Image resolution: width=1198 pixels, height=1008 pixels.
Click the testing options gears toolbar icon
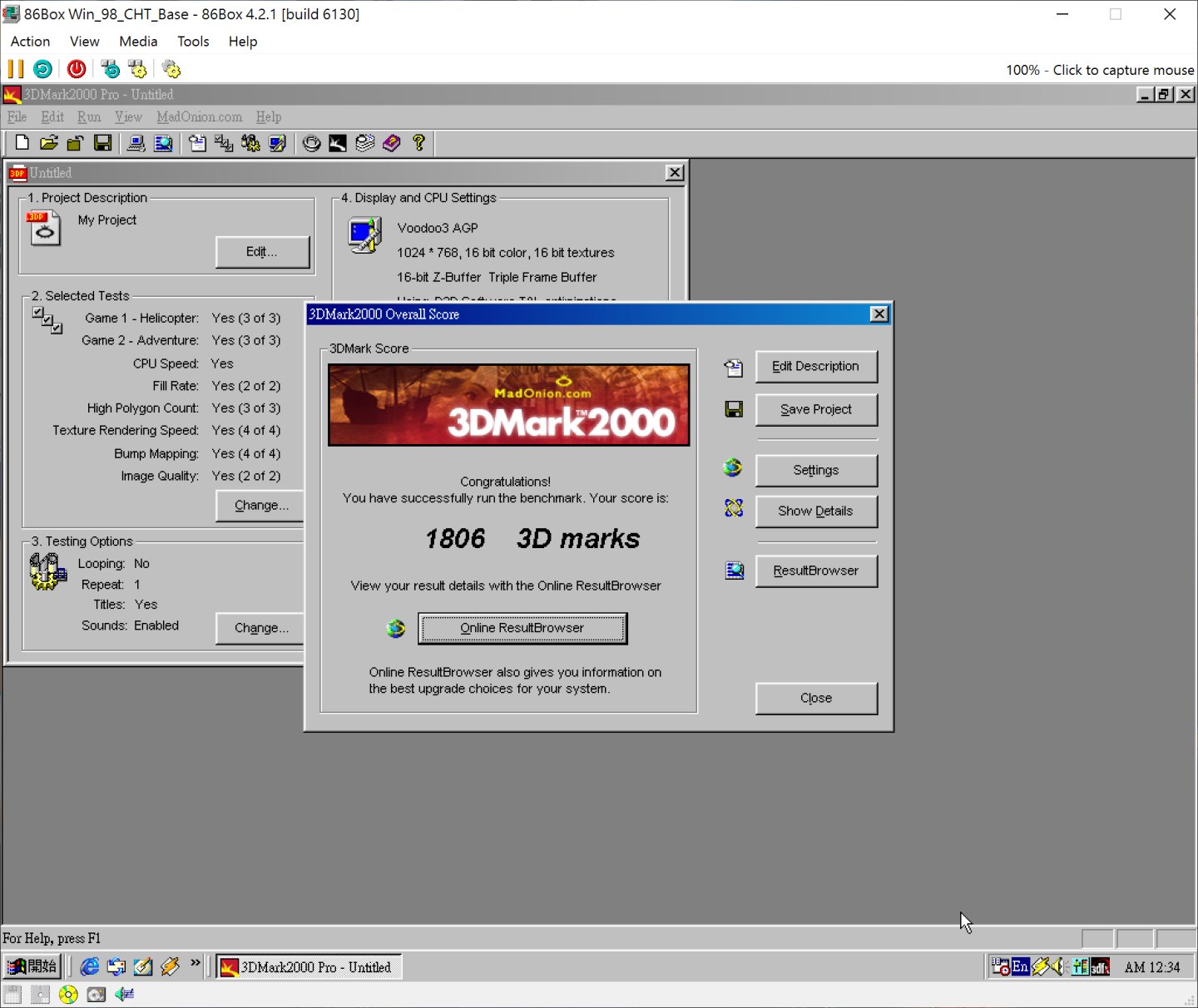[250, 143]
